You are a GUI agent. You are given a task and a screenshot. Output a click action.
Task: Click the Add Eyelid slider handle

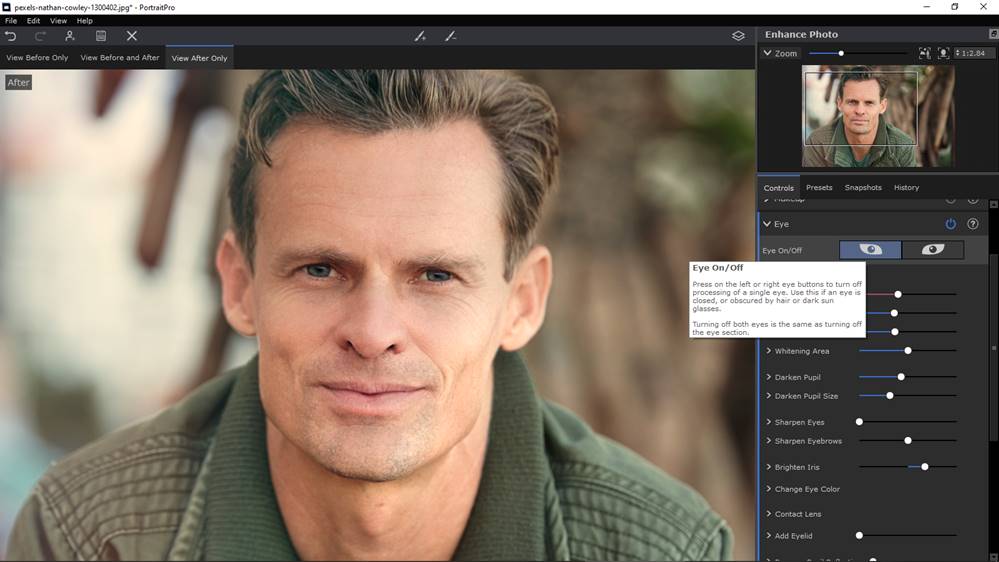point(859,536)
